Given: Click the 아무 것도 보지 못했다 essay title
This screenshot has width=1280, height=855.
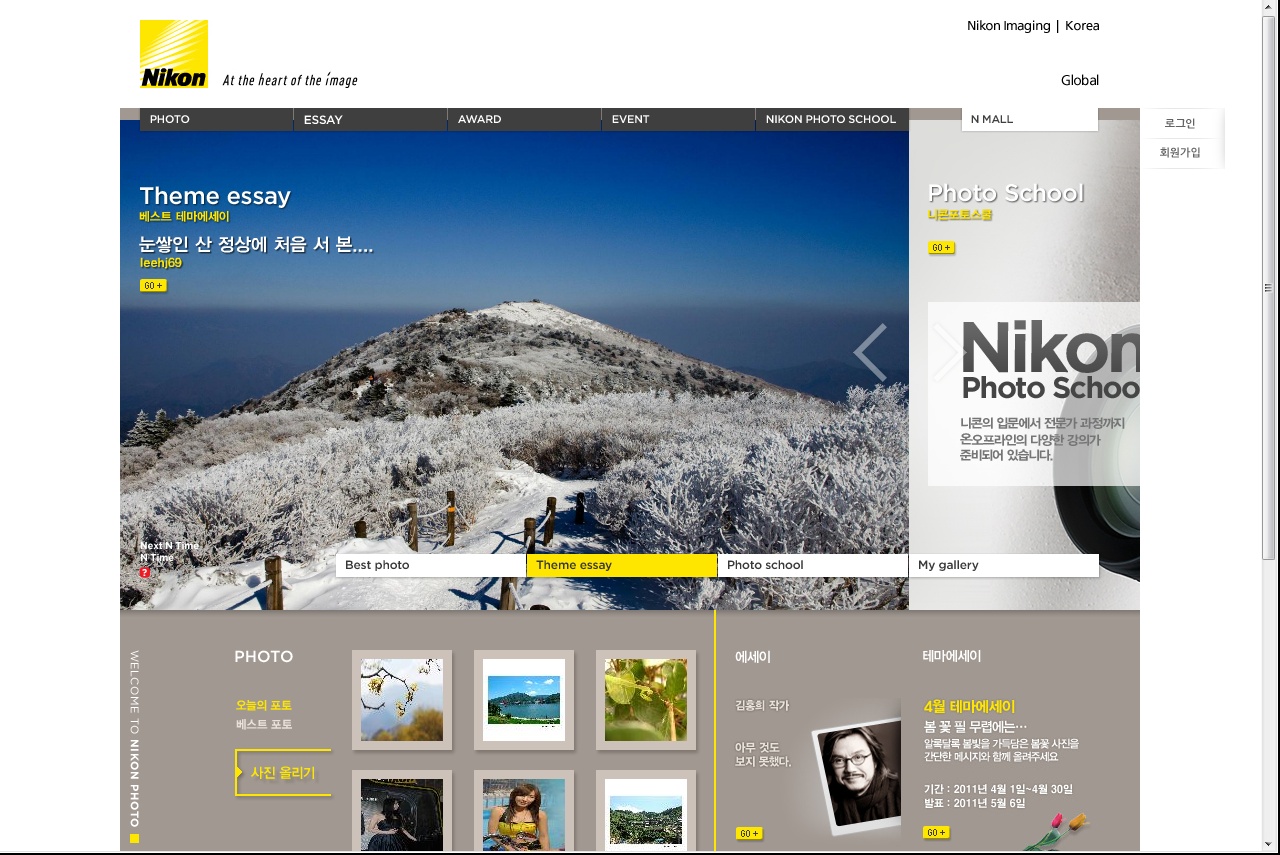Looking at the screenshot, I should click(x=763, y=754).
